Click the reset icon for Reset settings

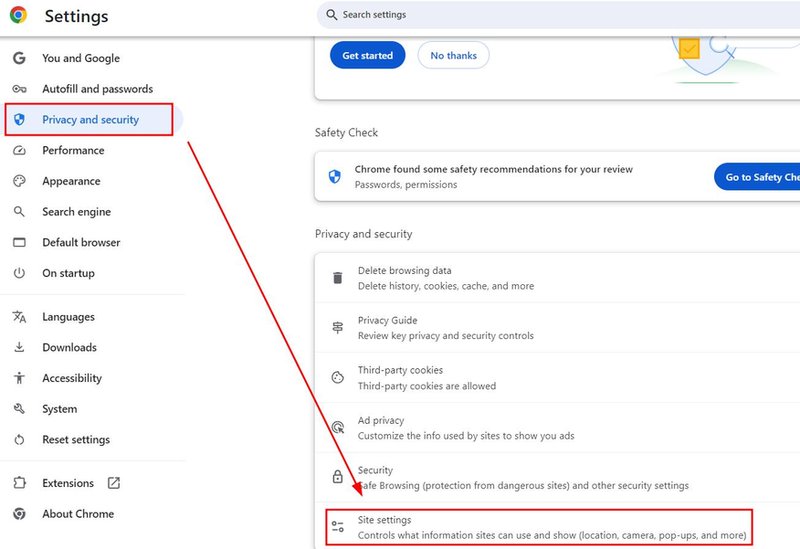coord(19,439)
